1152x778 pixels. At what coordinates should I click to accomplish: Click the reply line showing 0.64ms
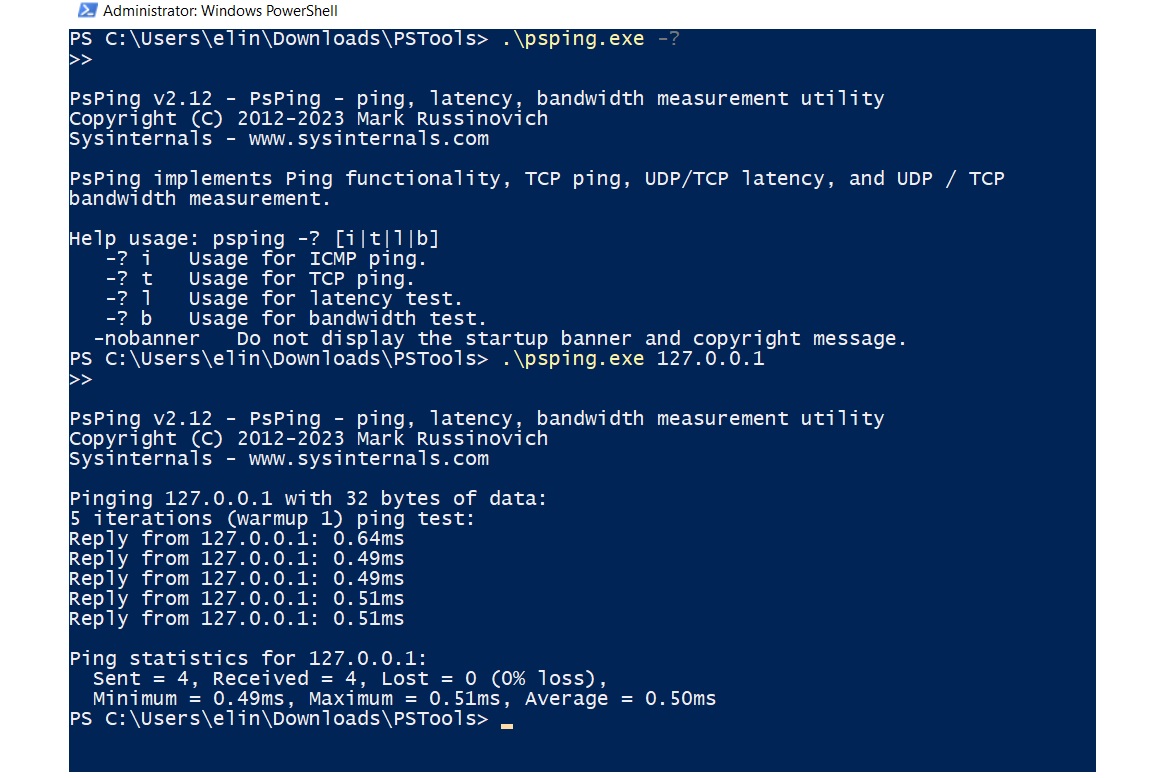[x=237, y=539]
